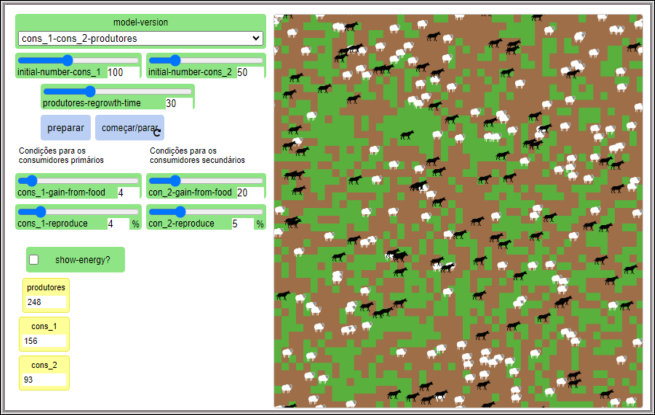The image size is (655, 415).
Task: Toggle the show-energy? checkbox
Action: (34, 260)
